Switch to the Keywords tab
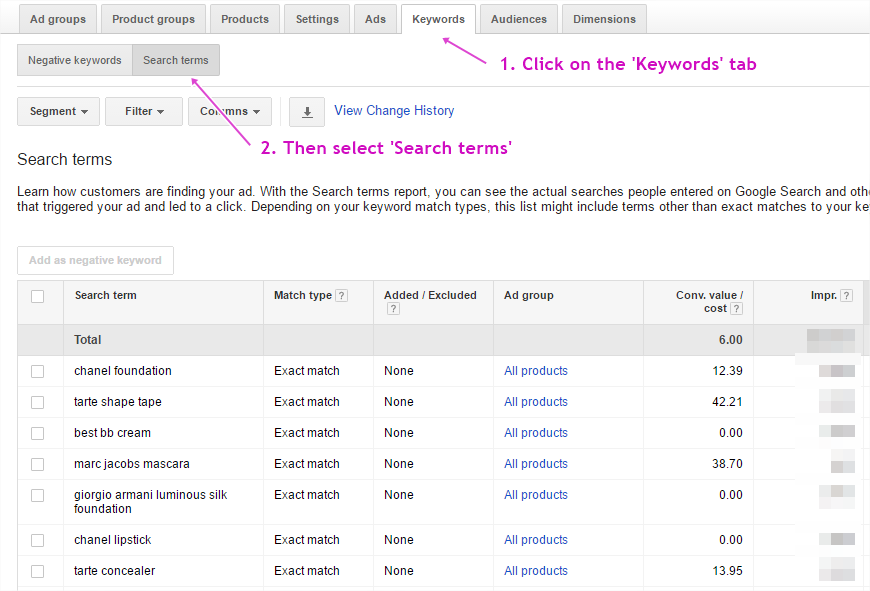Screen dimensions: 870x591 tap(438, 19)
